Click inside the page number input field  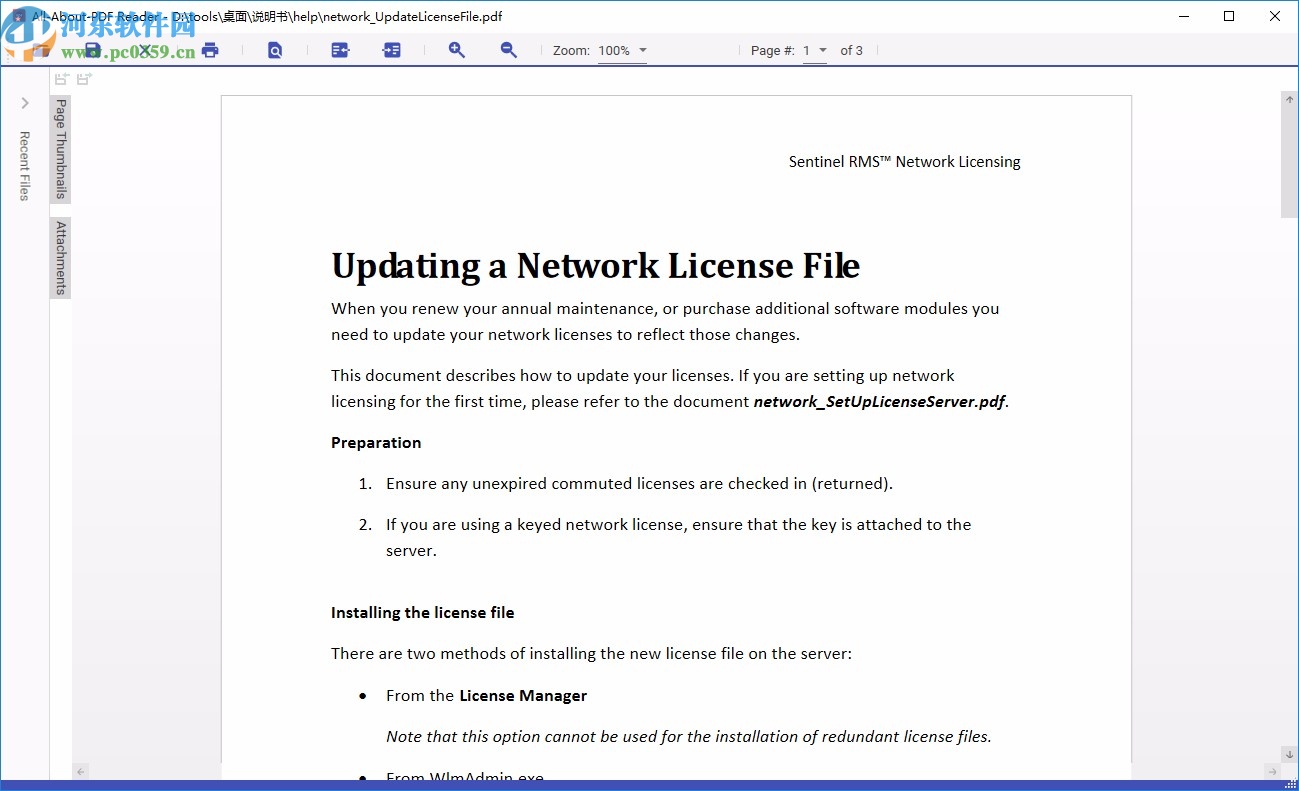[808, 50]
